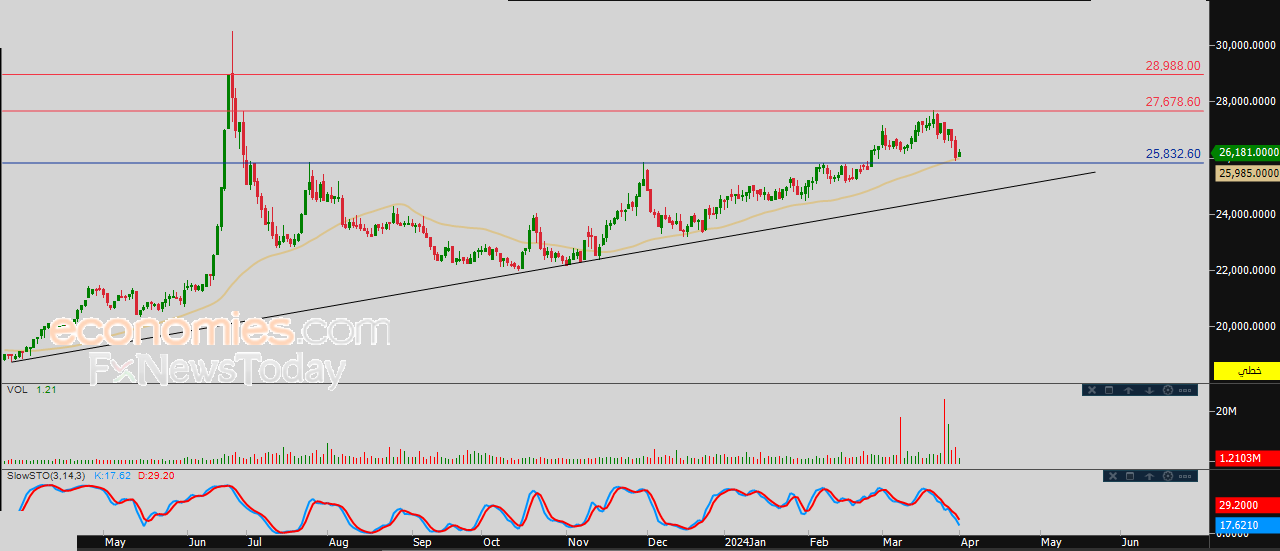Select the SlowSTO(3,14,3) indicator label
1280x551 pixels.
(47, 476)
